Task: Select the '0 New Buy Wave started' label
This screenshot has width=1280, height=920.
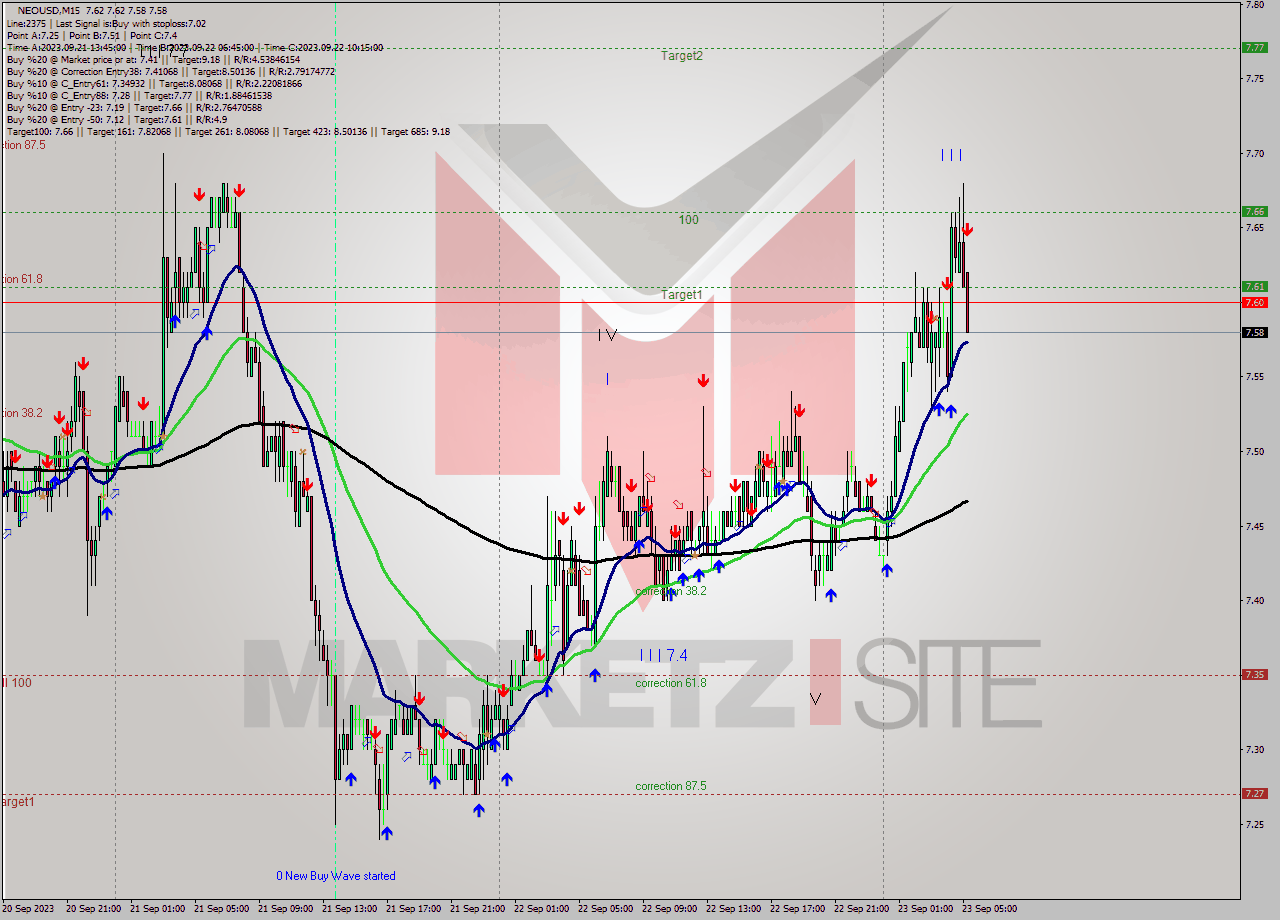Action: (x=336, y=876)
